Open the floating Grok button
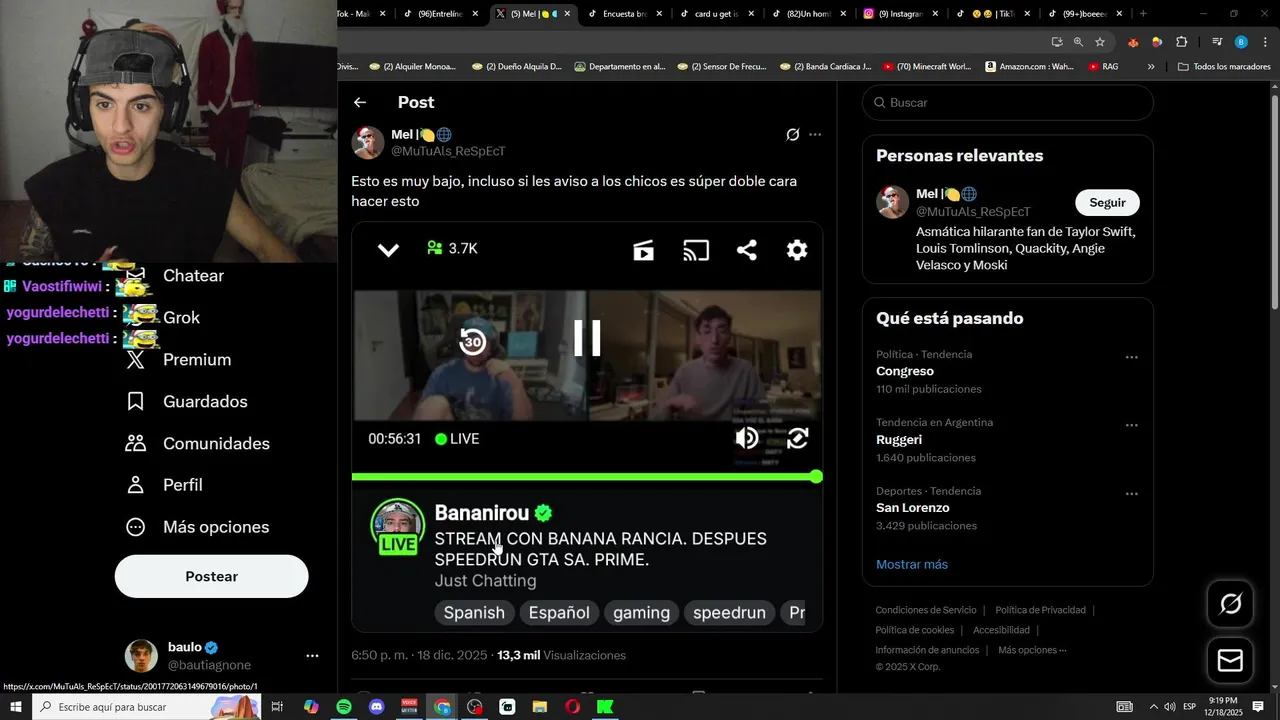1280x720 pixels. [x=1230, y=603]
